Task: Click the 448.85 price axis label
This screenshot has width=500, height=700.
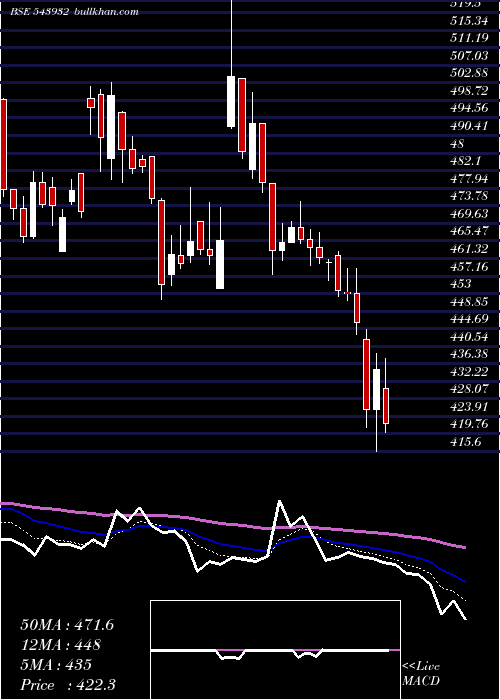Action: click(469, 302)
